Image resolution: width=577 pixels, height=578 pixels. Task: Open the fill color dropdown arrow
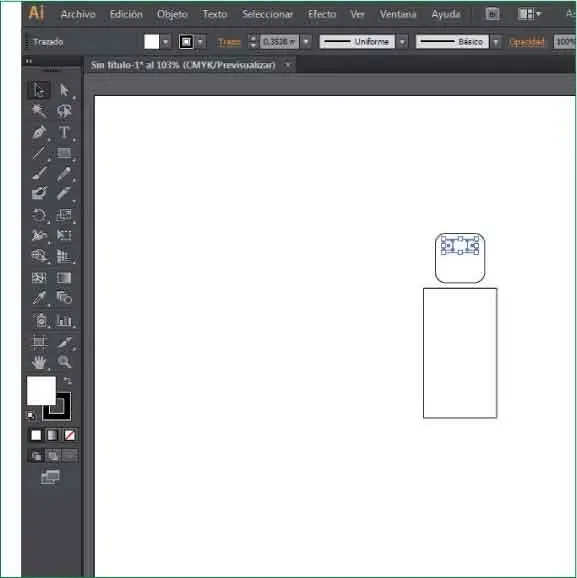[x=165, y=42]
